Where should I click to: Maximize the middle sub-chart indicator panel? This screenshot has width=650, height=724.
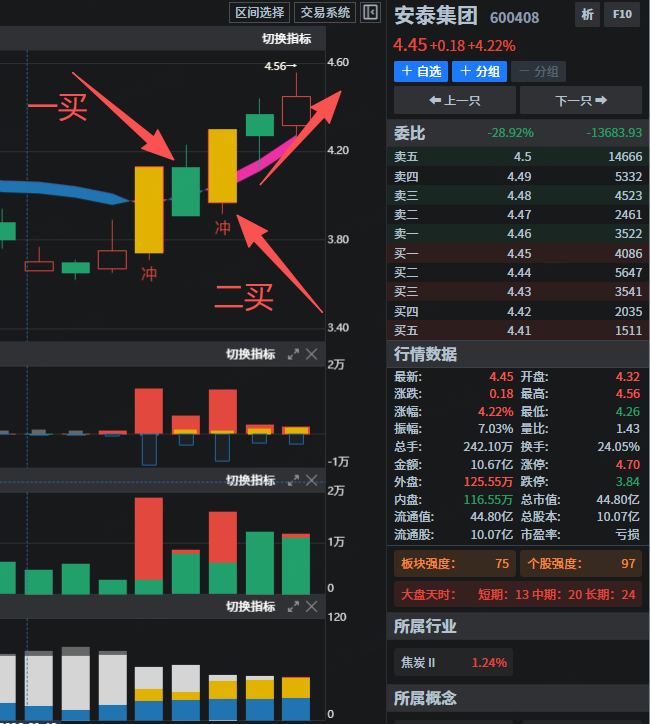pos(293,480)
